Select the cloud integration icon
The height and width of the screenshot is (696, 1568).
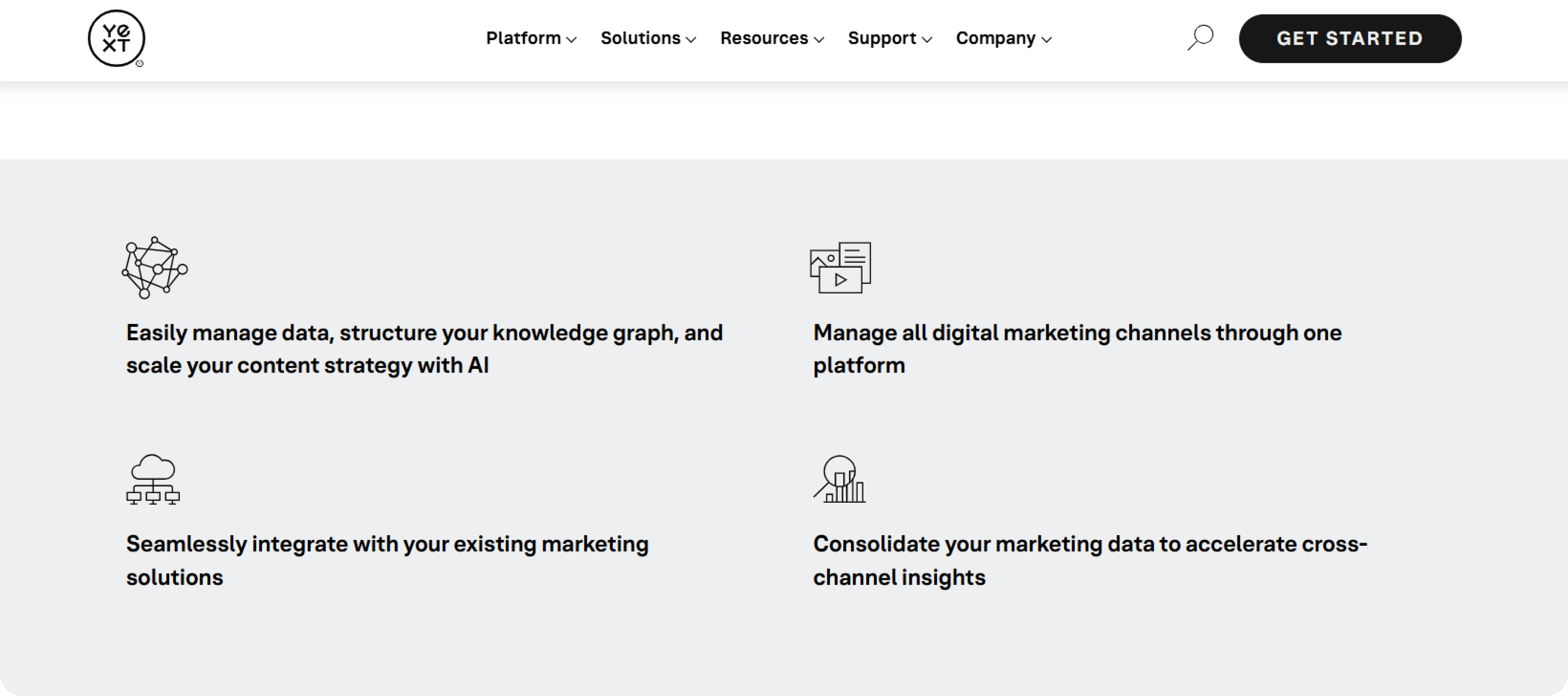click(x=153, y=480)
